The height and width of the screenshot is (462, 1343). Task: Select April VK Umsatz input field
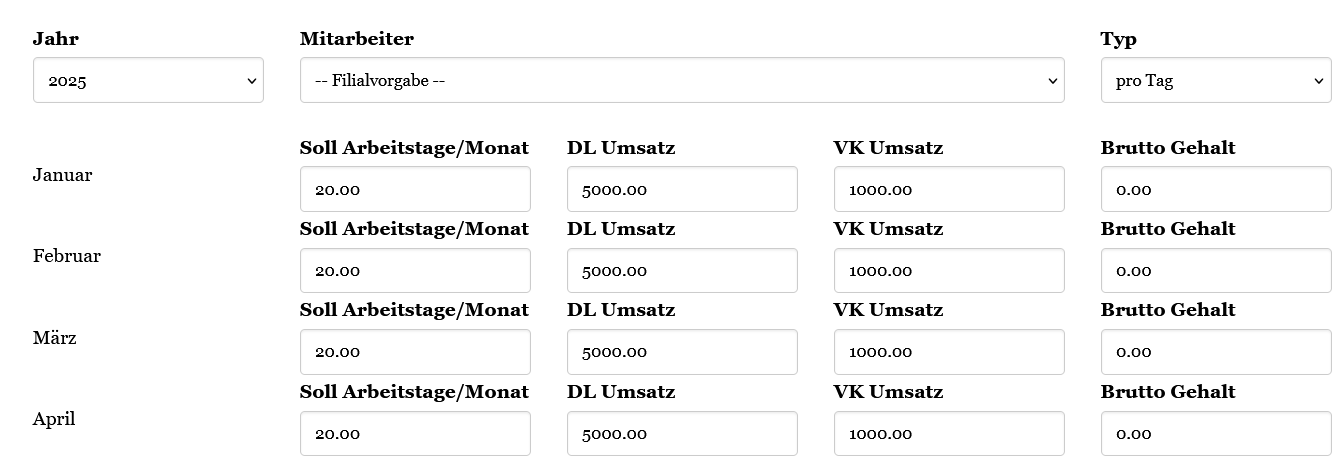point(948,433)
